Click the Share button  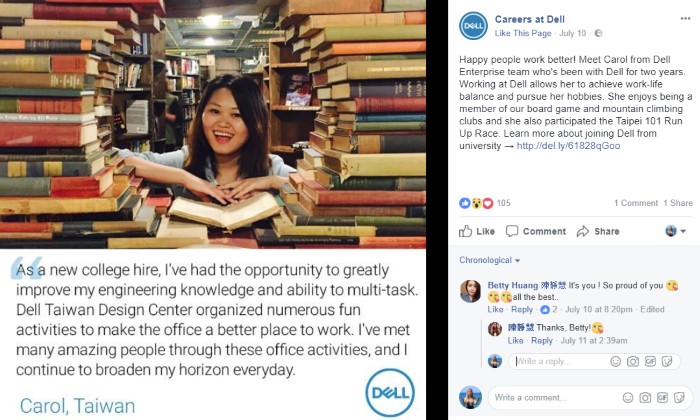pos(598,231)
